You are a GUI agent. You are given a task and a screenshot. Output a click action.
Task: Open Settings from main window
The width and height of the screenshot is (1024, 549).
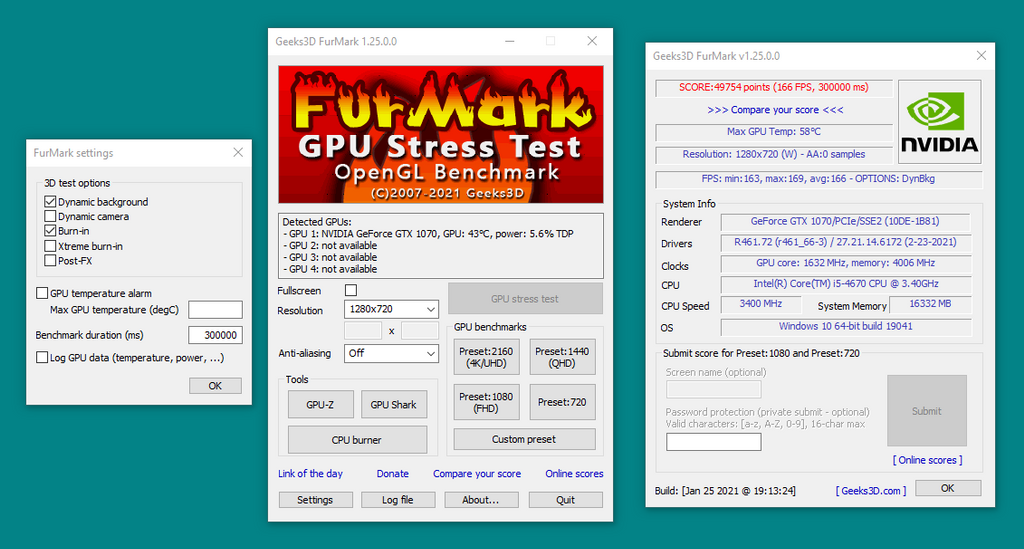(315, 500)
